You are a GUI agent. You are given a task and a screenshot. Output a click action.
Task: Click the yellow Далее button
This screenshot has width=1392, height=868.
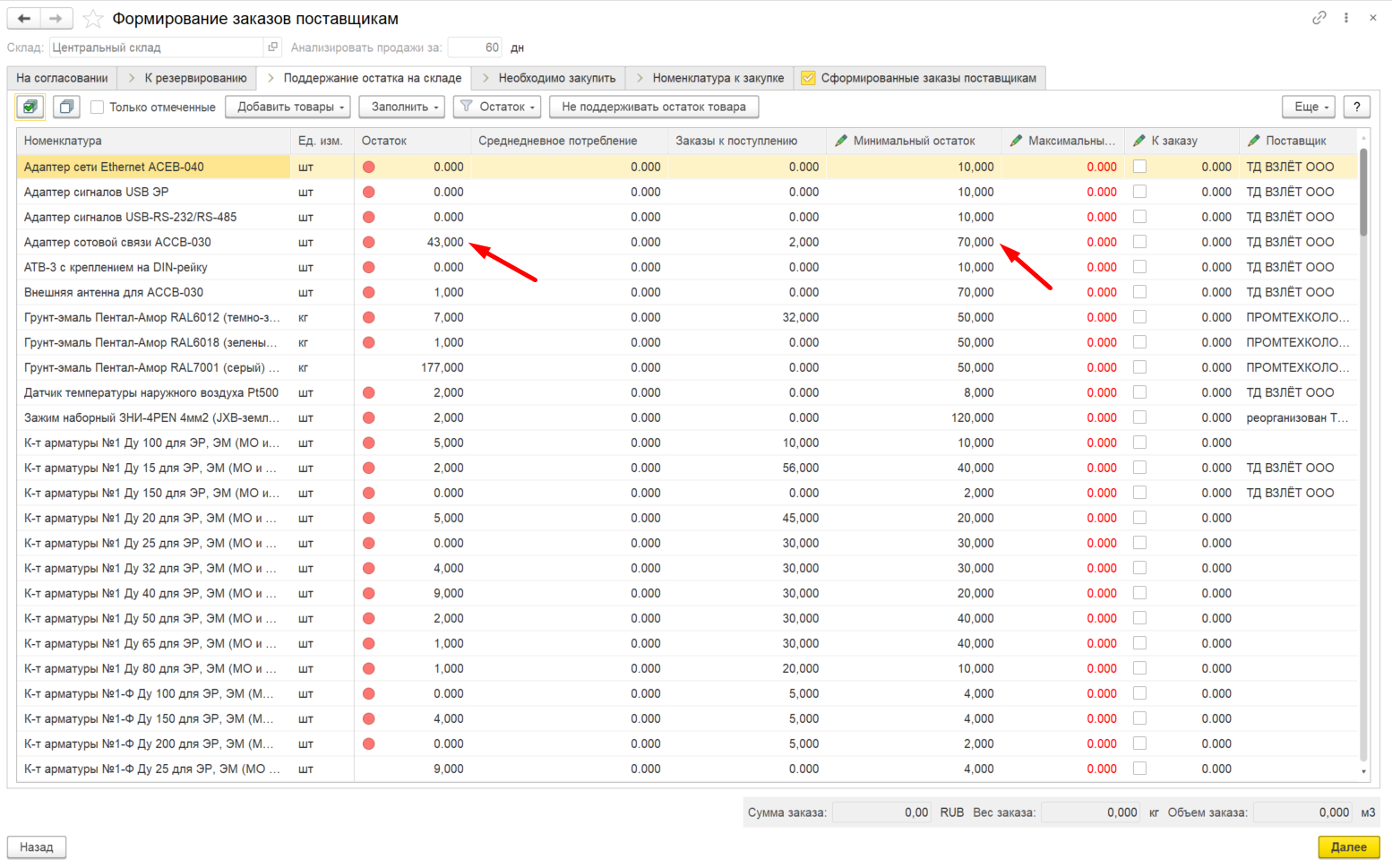pyautogui.click(x=1348, y=847)
